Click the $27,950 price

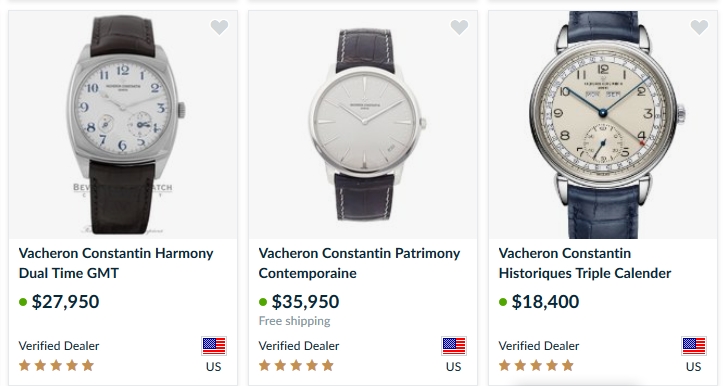tap(65, 302)
